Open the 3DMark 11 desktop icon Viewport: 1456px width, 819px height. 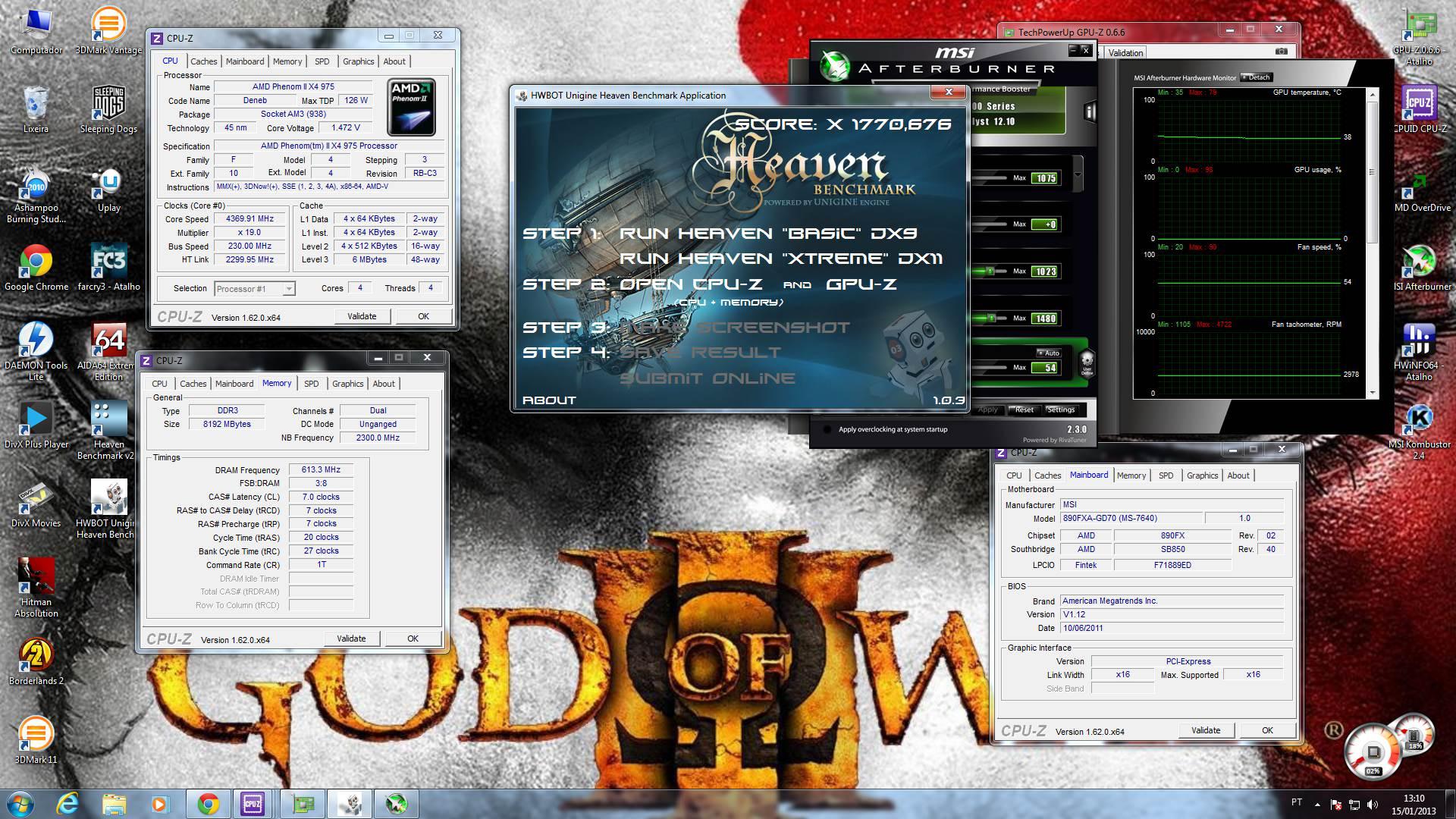tap(36, 739)
